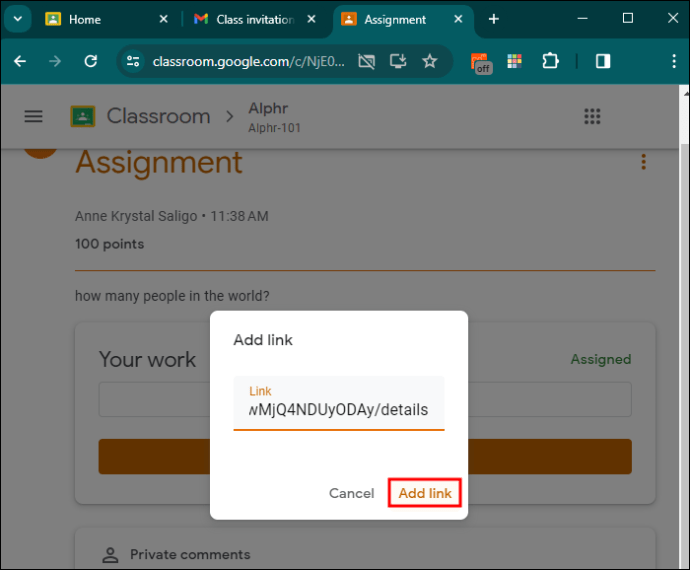
Task: Open the Extensions puzzle-piece menu
Action: click(x=550, y=61)
